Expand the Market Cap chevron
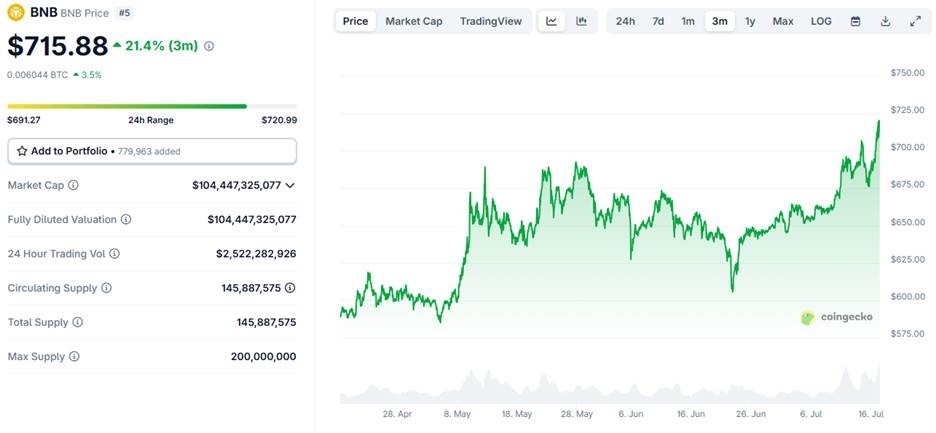The image size is (936, 433). point(290,185)
